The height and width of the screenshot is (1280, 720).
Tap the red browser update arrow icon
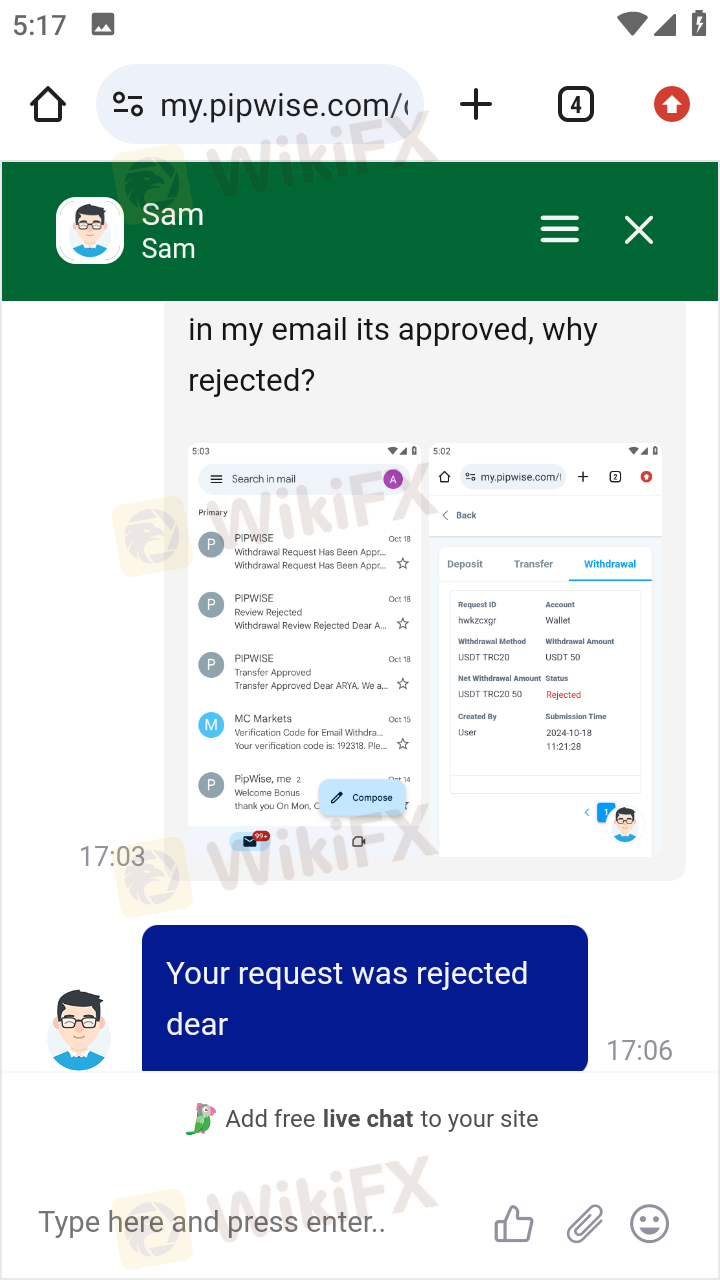click(672, 104)
